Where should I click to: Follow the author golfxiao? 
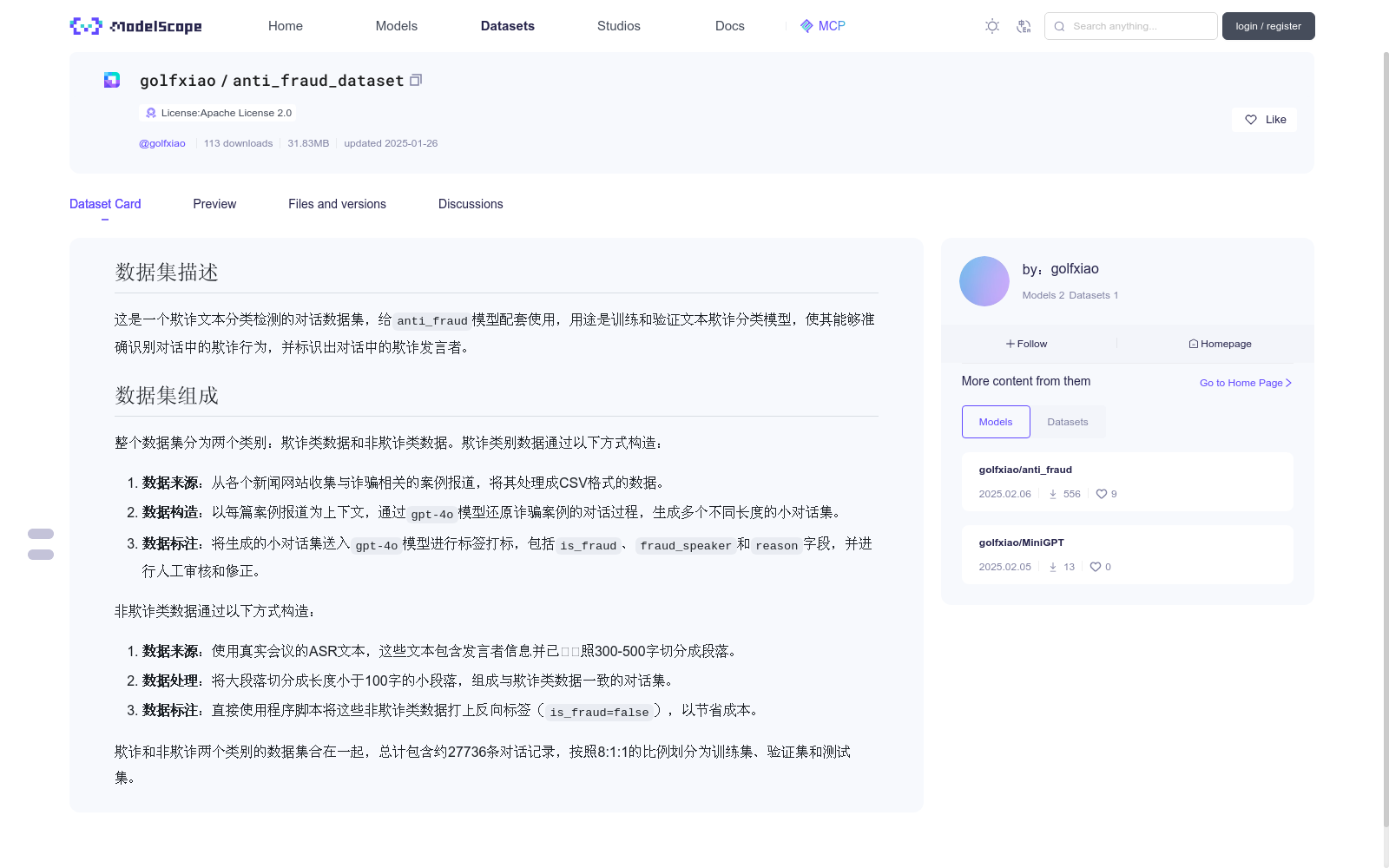tap(1027, 344)
